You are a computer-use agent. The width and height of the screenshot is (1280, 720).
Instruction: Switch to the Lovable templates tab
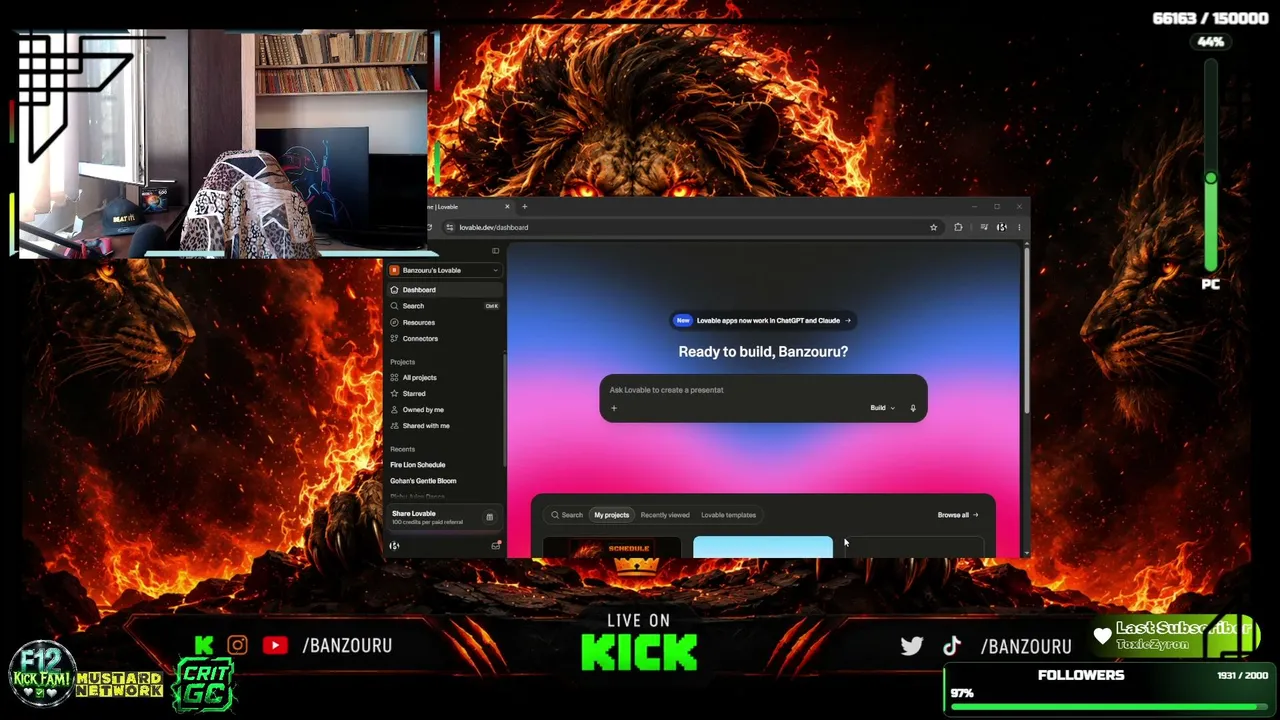pyautogui.click(x=728, y=515)
